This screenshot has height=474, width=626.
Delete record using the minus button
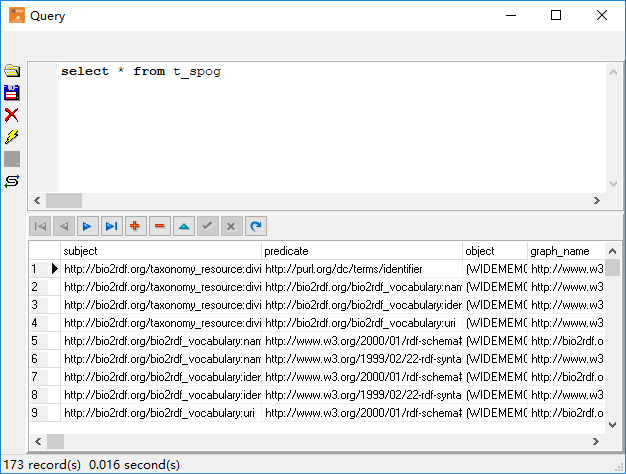pos(159,227)
